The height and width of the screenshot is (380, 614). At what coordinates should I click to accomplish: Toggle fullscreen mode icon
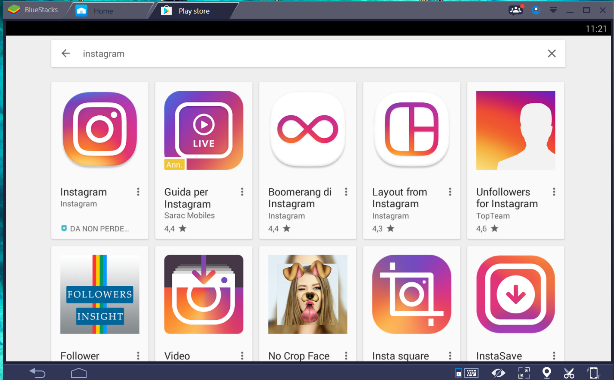click(x=524, y=373)
